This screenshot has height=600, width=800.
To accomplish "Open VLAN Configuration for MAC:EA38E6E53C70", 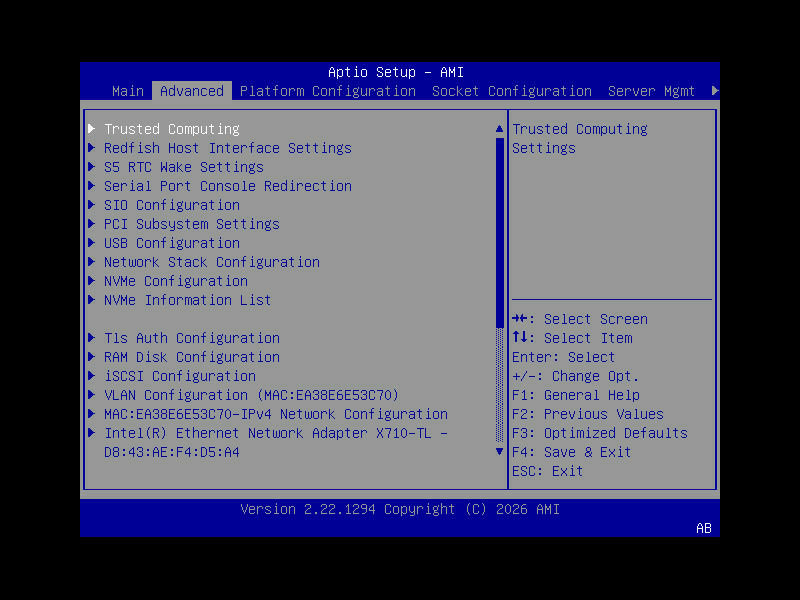I will (x=252, y=395).
